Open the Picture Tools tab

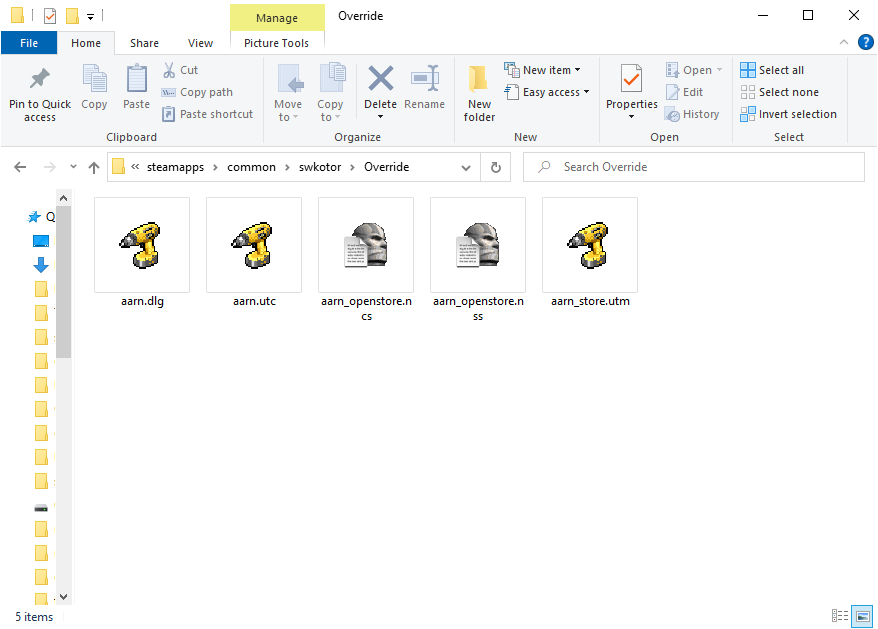pos(276,43)
